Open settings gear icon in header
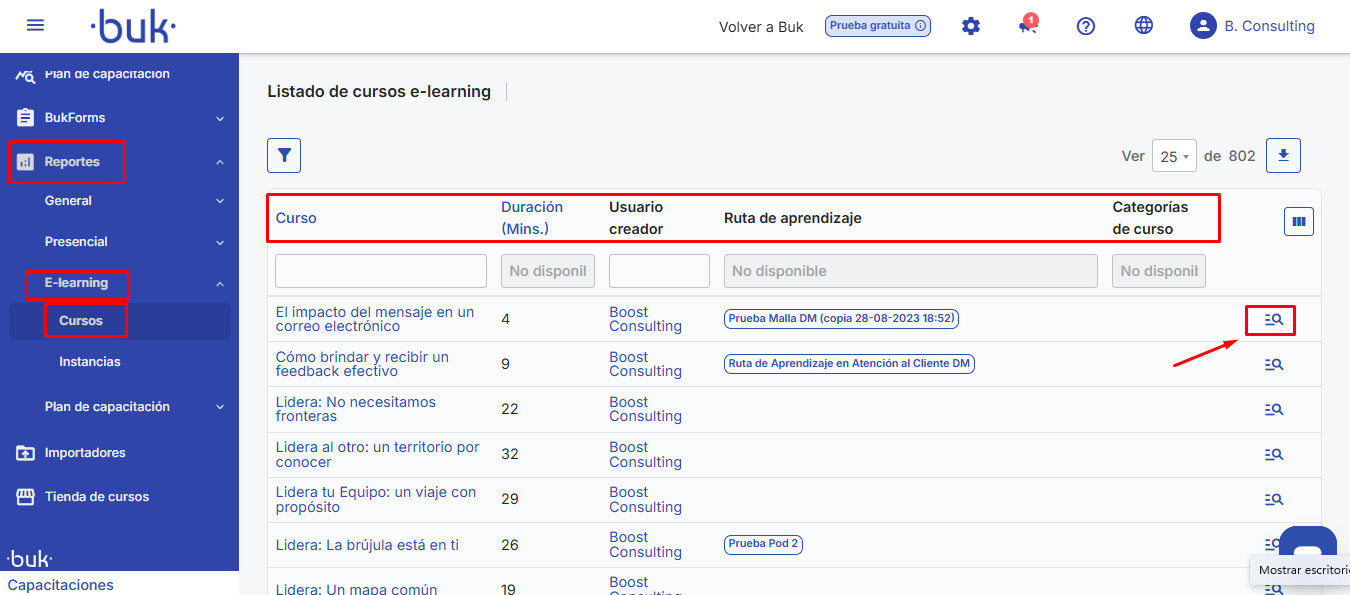This screenshot has width=1350, height=595. click(x=970, y=26)
